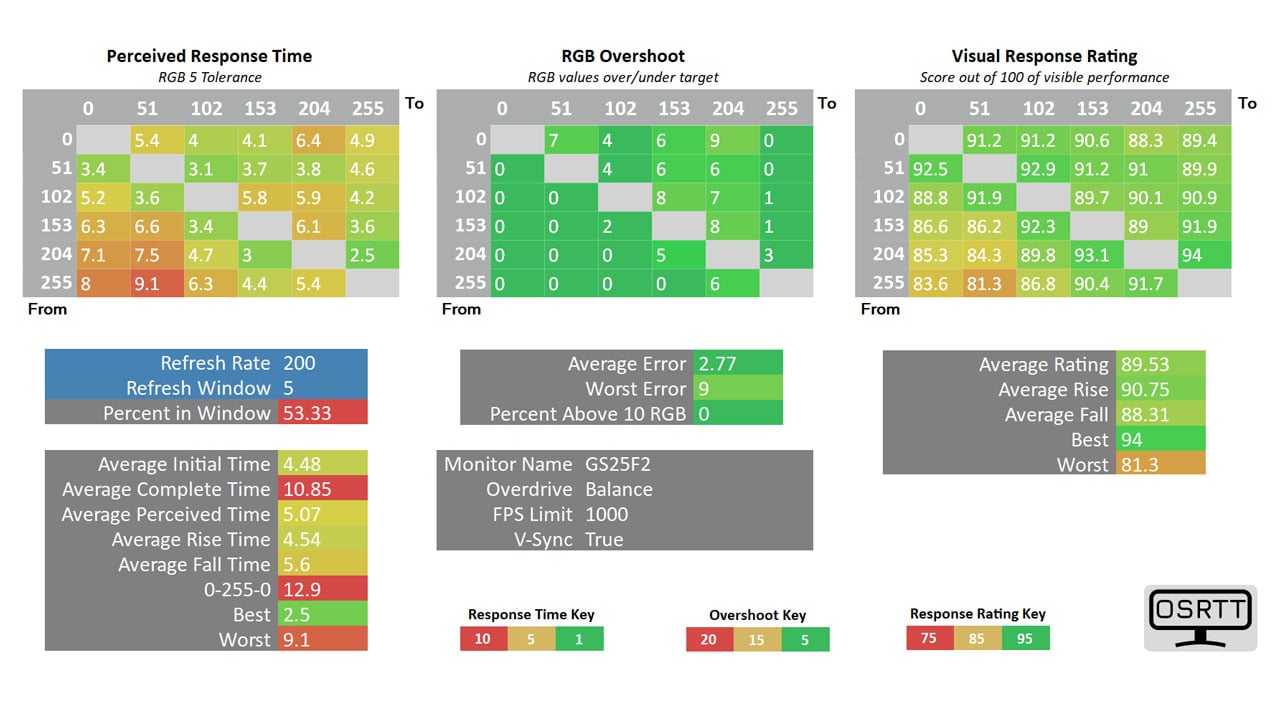Click the Monitor Name value GS25F2
1280x720 pixels.
(x=619, y=464)
